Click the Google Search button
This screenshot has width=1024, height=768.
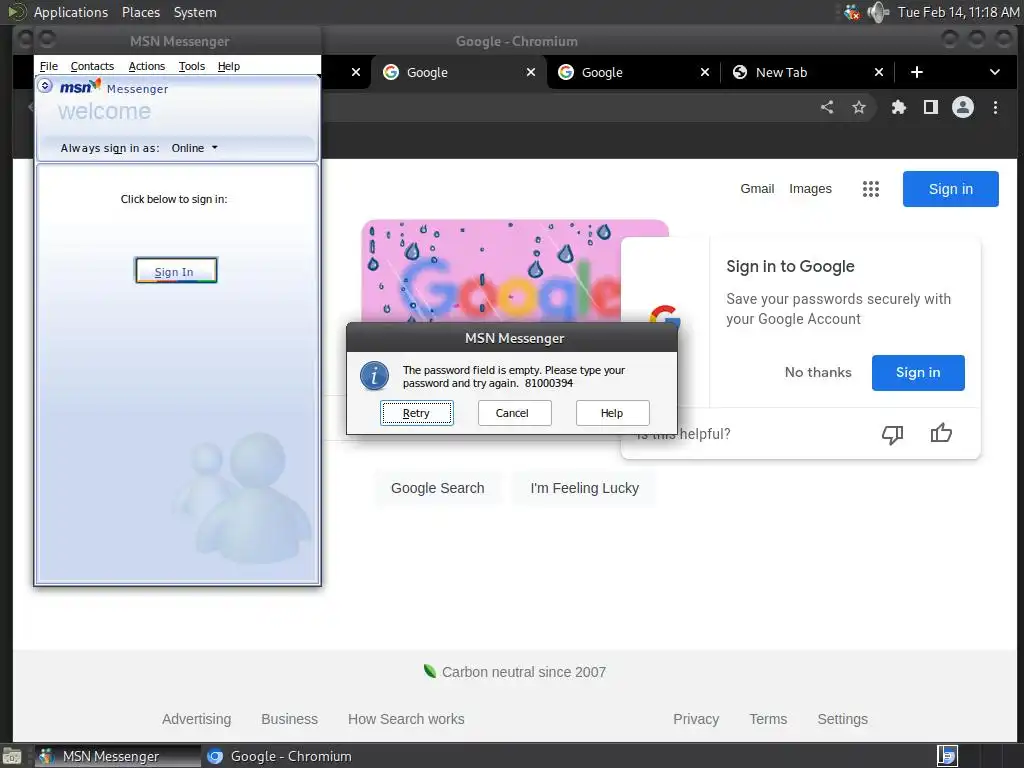(x=438, y=488)
